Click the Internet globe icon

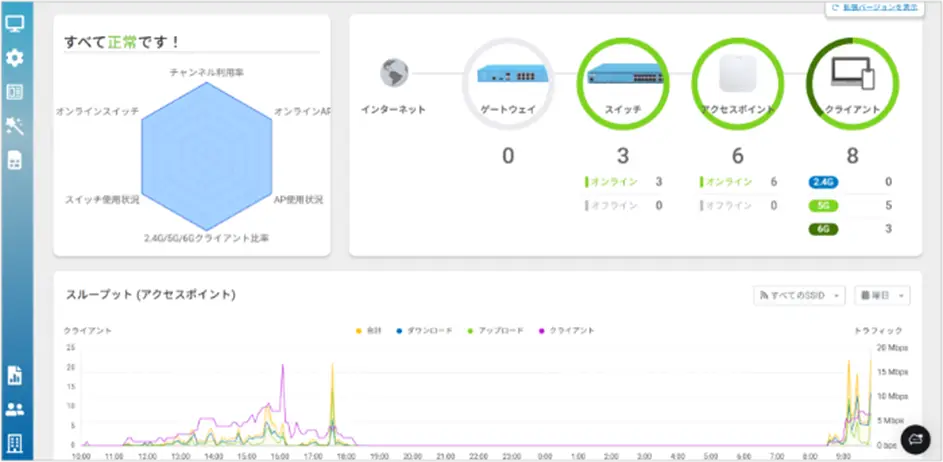(395, 74)
